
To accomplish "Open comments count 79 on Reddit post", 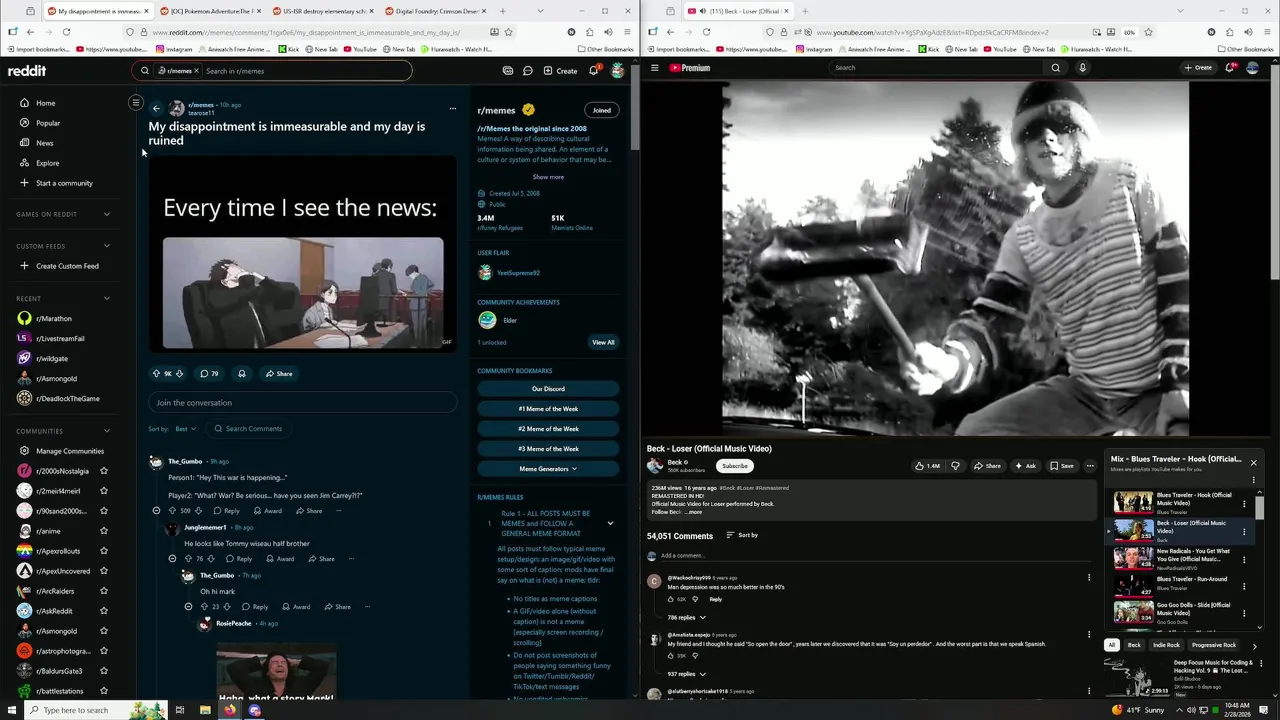I will [209, 374].
